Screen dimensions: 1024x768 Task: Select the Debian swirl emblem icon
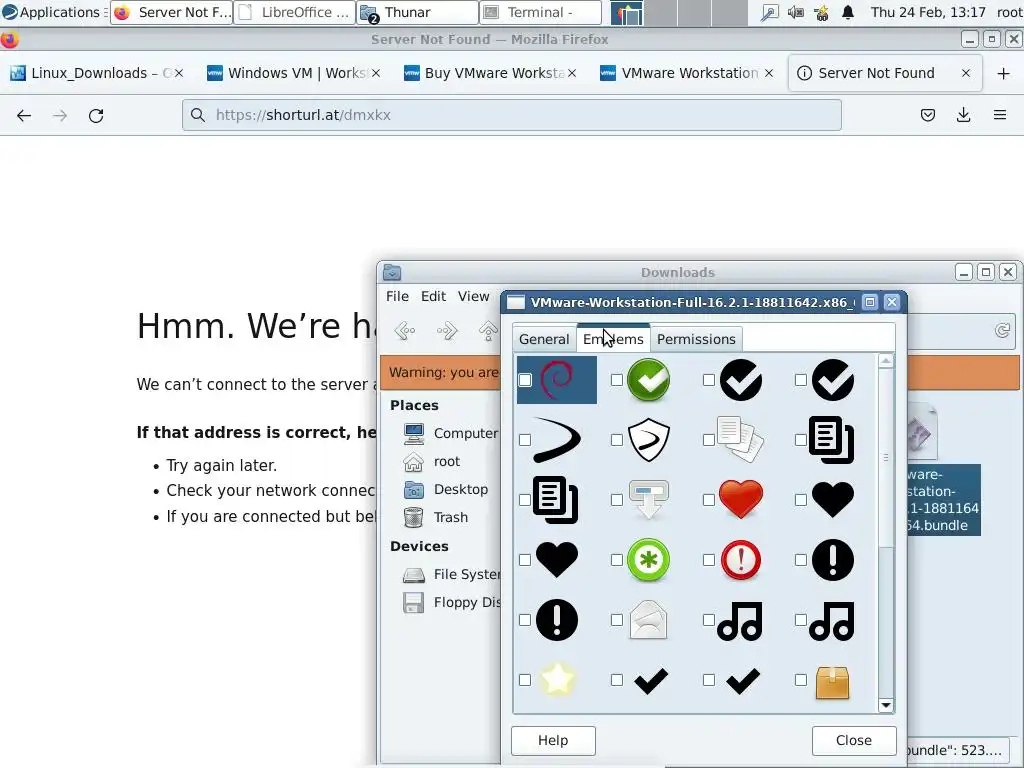(557, 379)
